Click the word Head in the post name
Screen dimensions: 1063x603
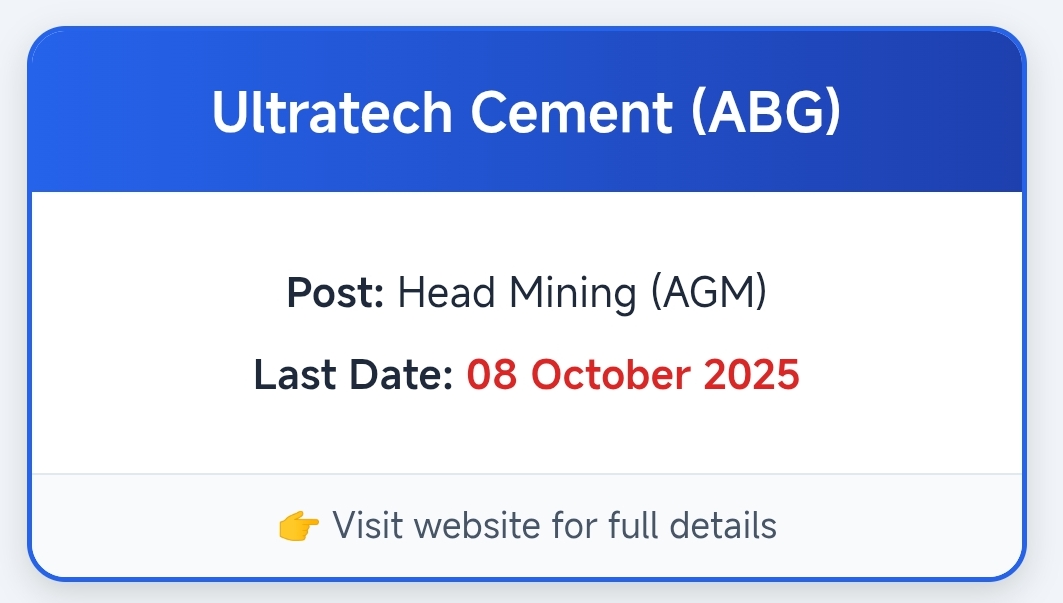(446, 294)
